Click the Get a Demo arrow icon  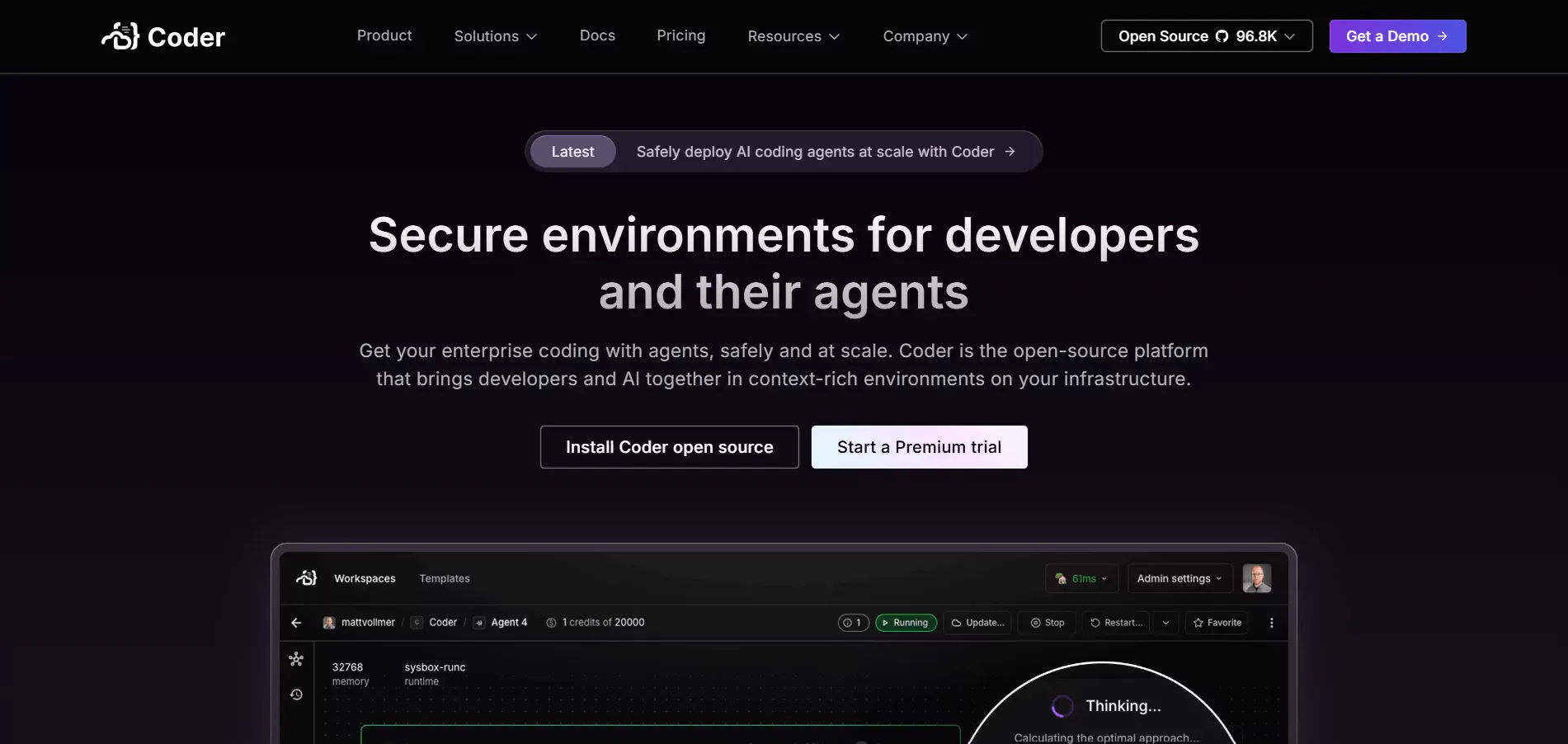point(1443,36)
